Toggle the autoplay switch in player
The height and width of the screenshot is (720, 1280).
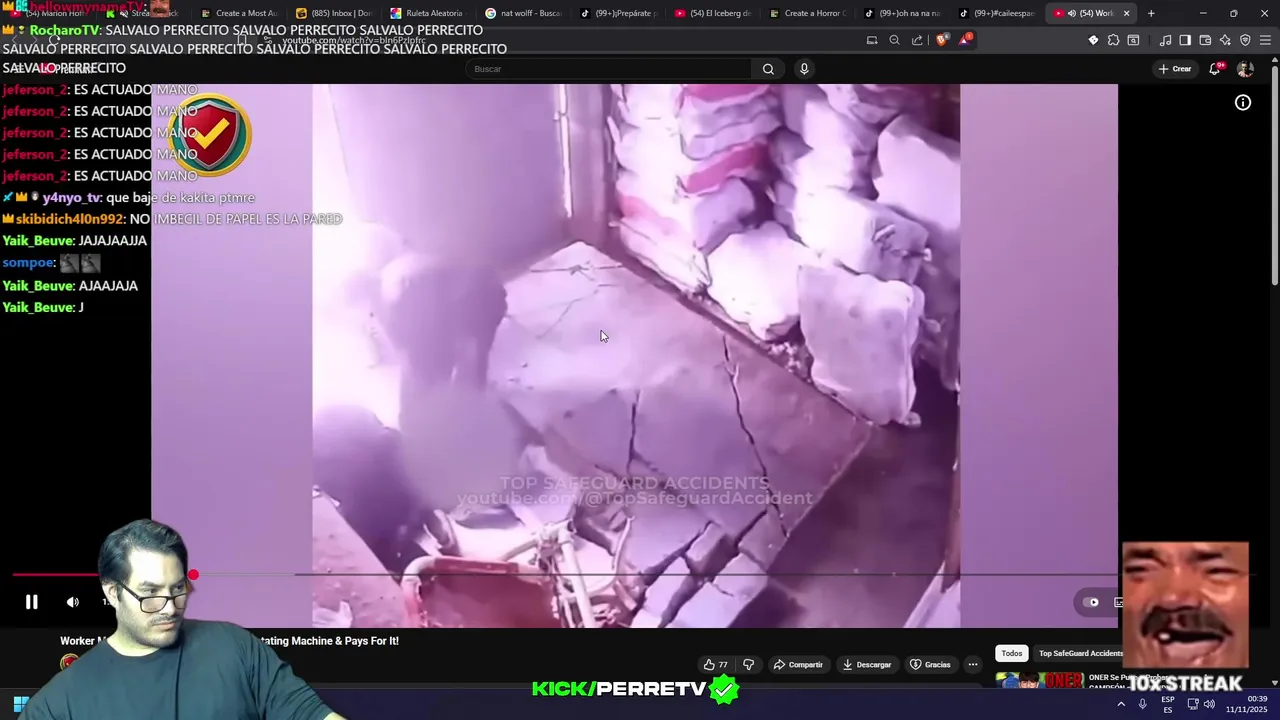1091,602
